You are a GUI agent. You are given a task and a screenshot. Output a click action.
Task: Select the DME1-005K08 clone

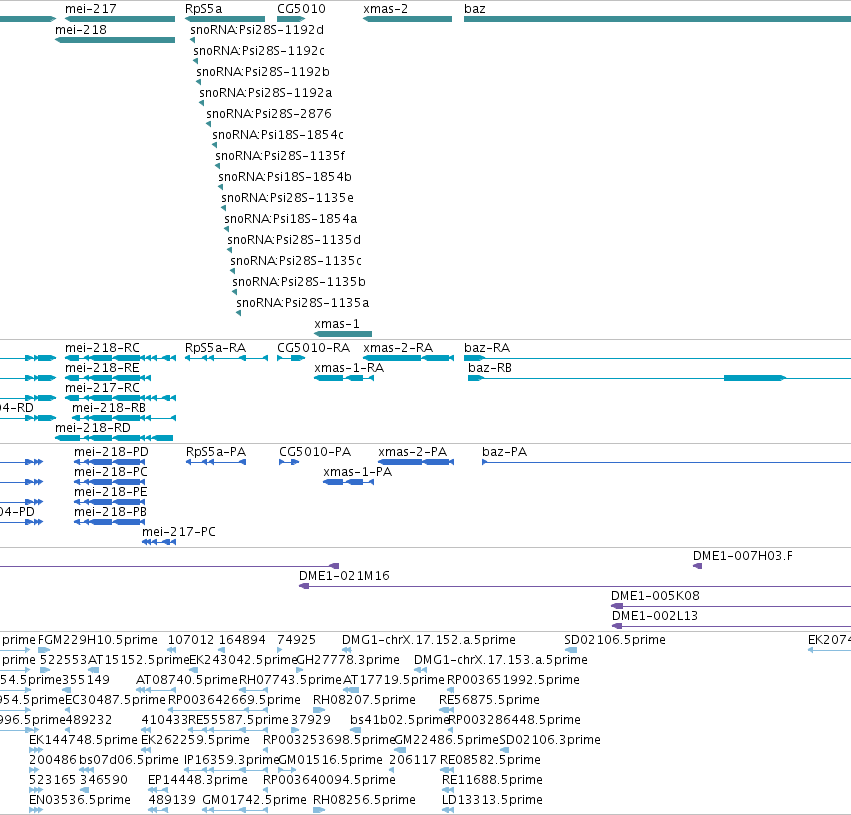[731, 606]
